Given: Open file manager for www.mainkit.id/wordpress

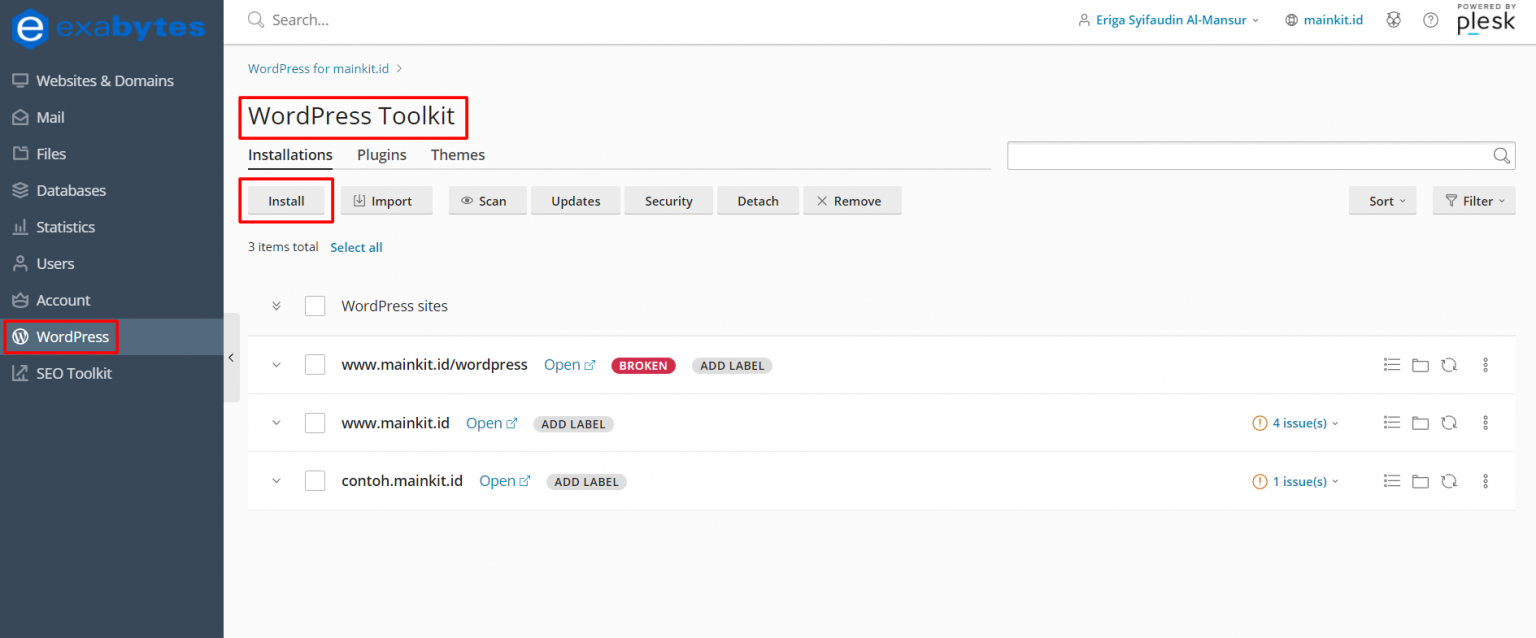Looking at the screenshot, I should (1421, 365).
